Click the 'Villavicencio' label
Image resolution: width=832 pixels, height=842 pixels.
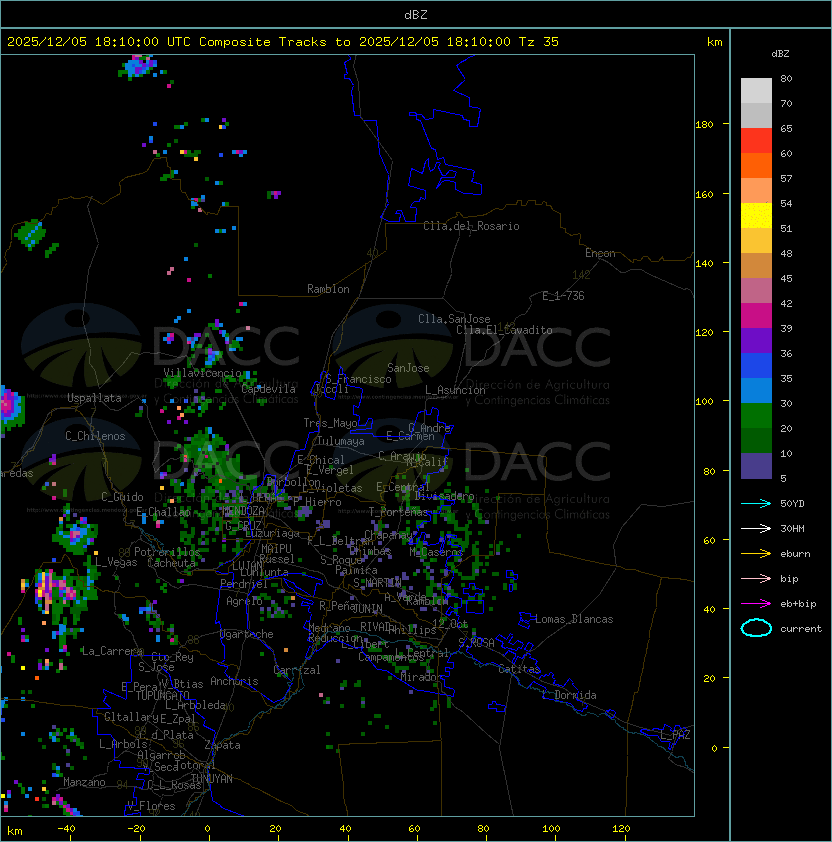(x=202, y=373)
